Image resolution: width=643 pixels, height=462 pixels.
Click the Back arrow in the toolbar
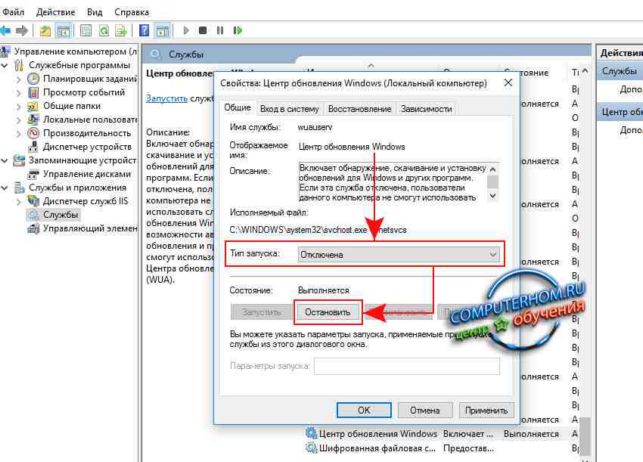click(5, 30)
